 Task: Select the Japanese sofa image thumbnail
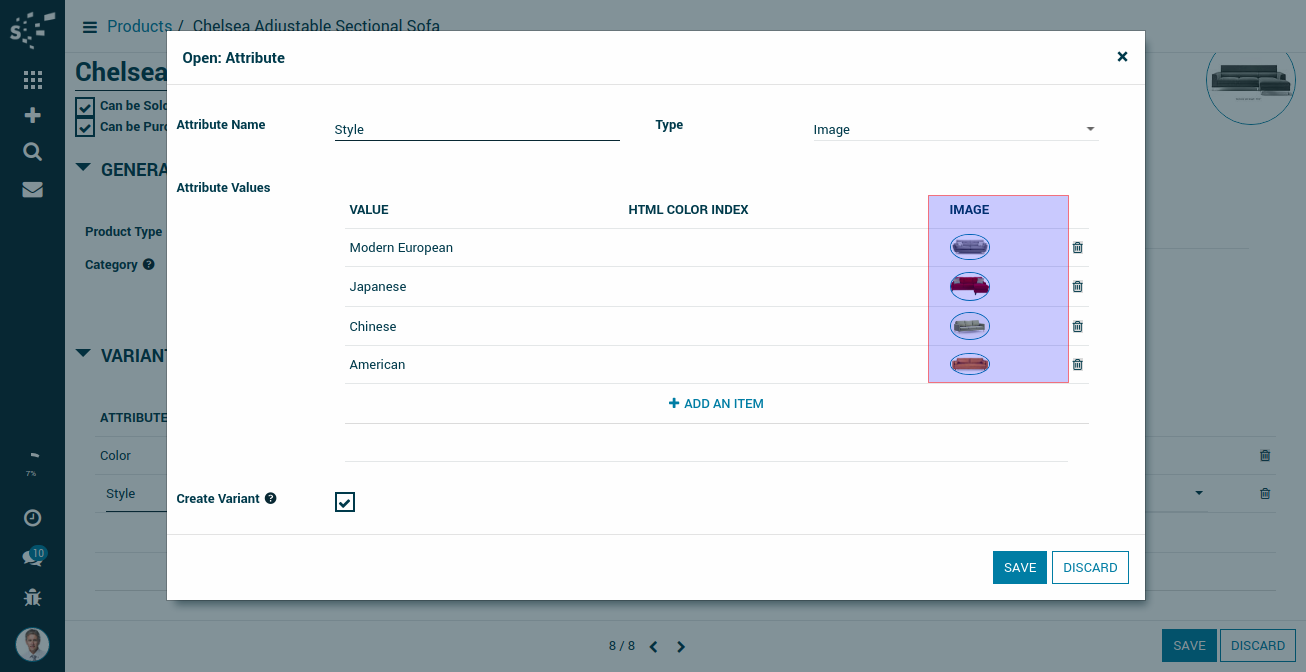[969, 287]
